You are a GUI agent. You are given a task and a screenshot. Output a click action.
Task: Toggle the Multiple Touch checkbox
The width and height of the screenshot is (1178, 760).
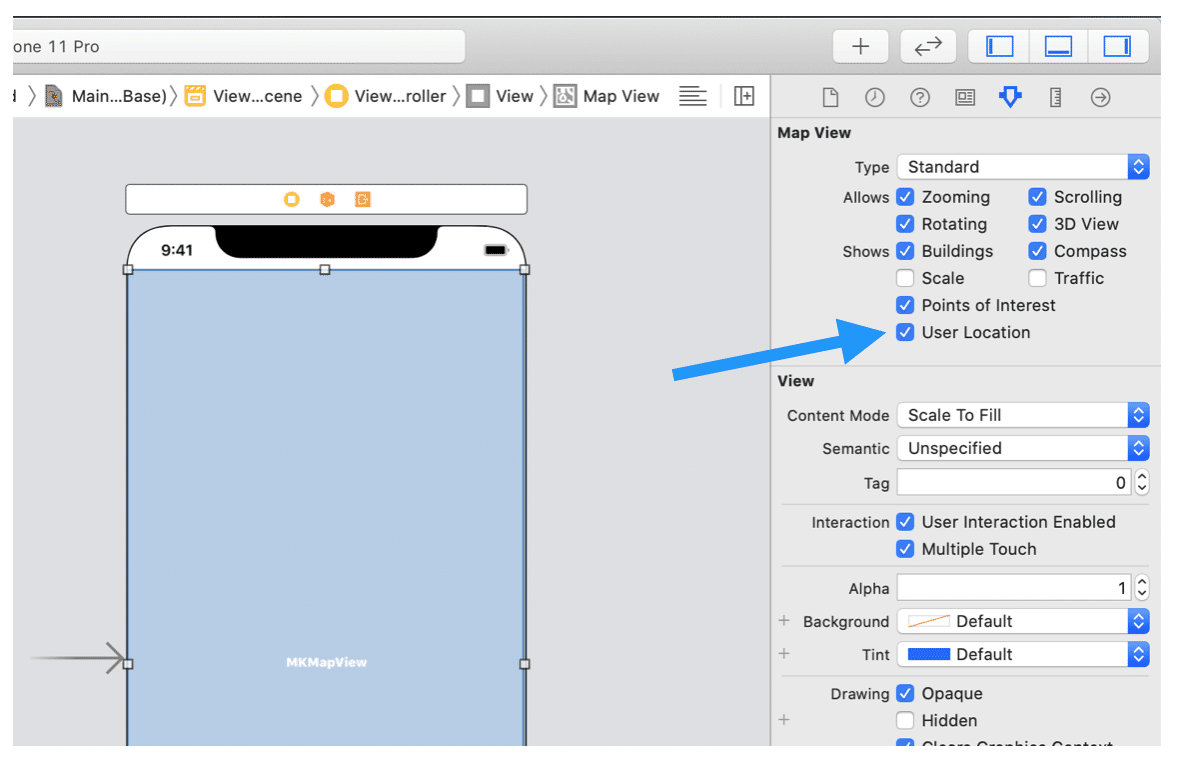click(905, 549)
